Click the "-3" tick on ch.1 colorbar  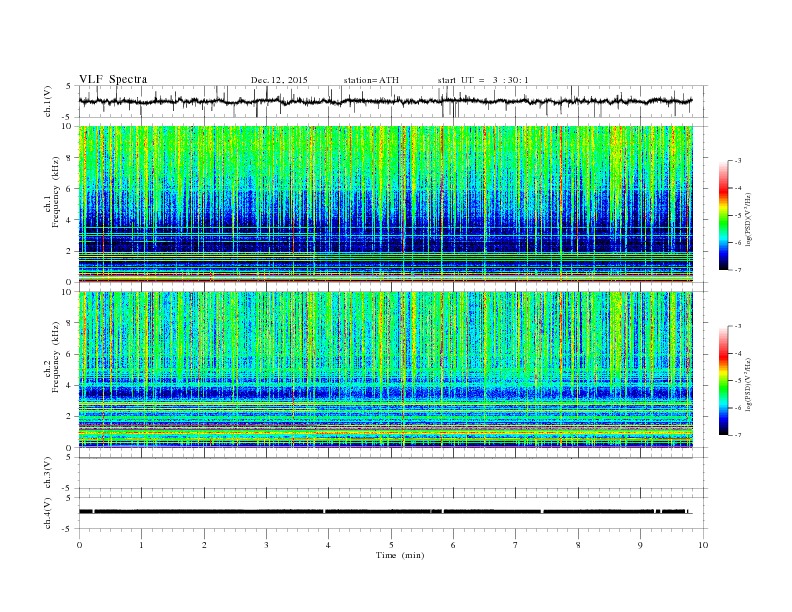click(x=738, y=161)
